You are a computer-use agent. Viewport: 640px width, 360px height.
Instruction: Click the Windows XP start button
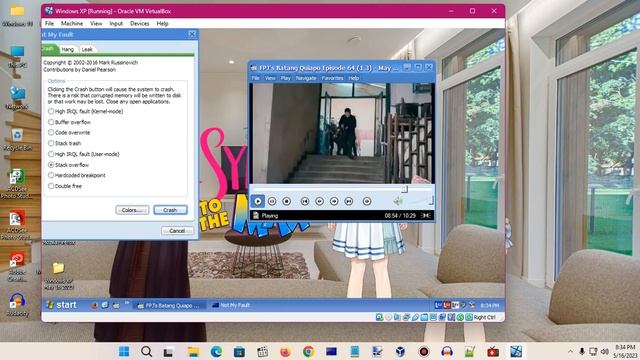(x=61, y=305)
